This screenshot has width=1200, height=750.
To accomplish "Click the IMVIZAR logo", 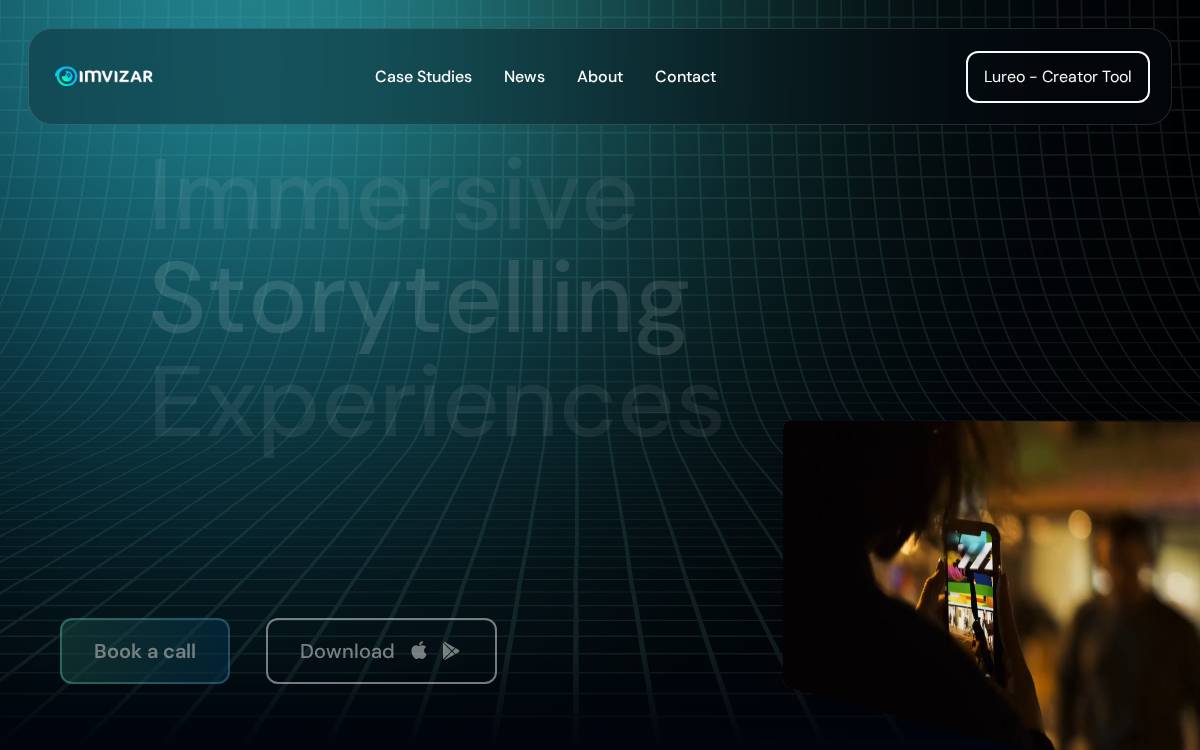I will pos(104,76).
